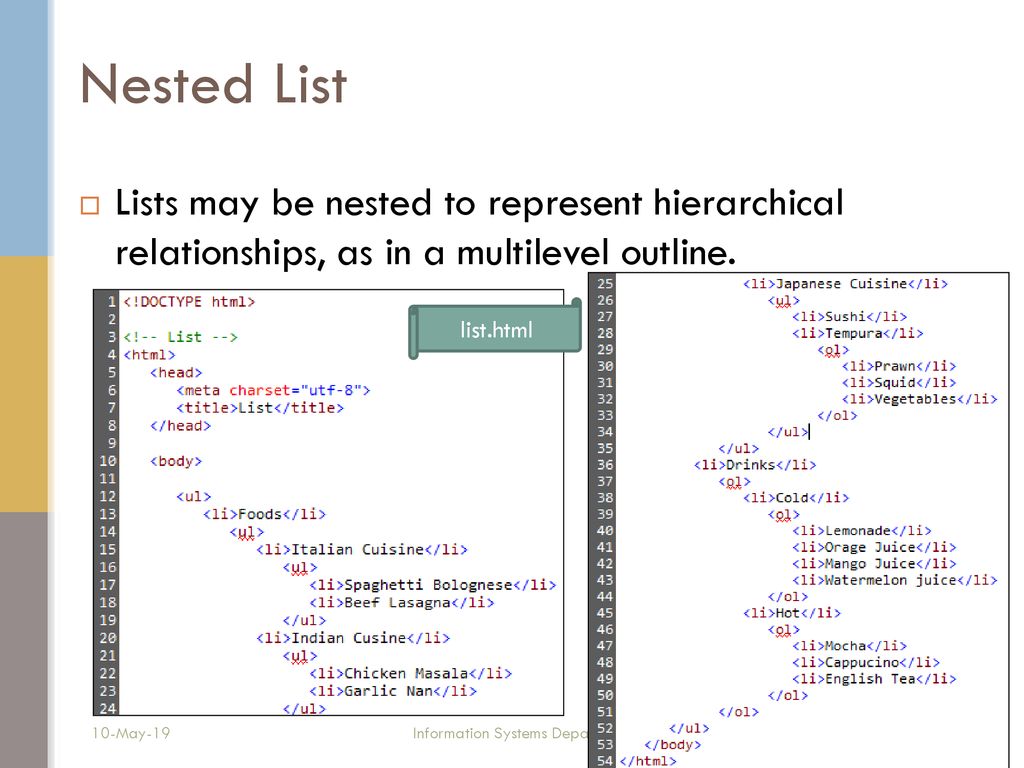Click the "<li>Italian Cuisine</li>" line

362,549
